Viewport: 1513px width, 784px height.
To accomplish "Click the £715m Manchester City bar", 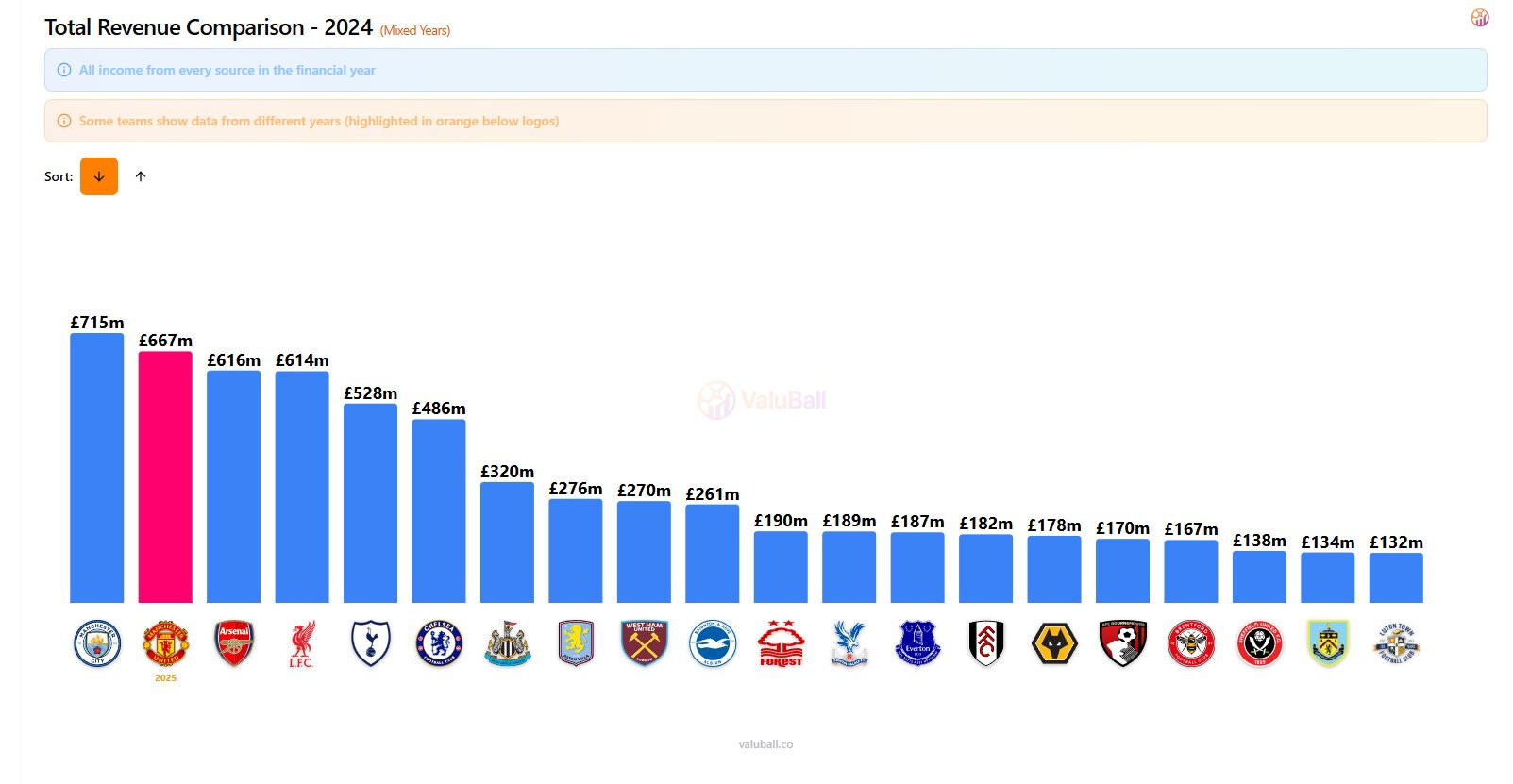I will 97,467.
